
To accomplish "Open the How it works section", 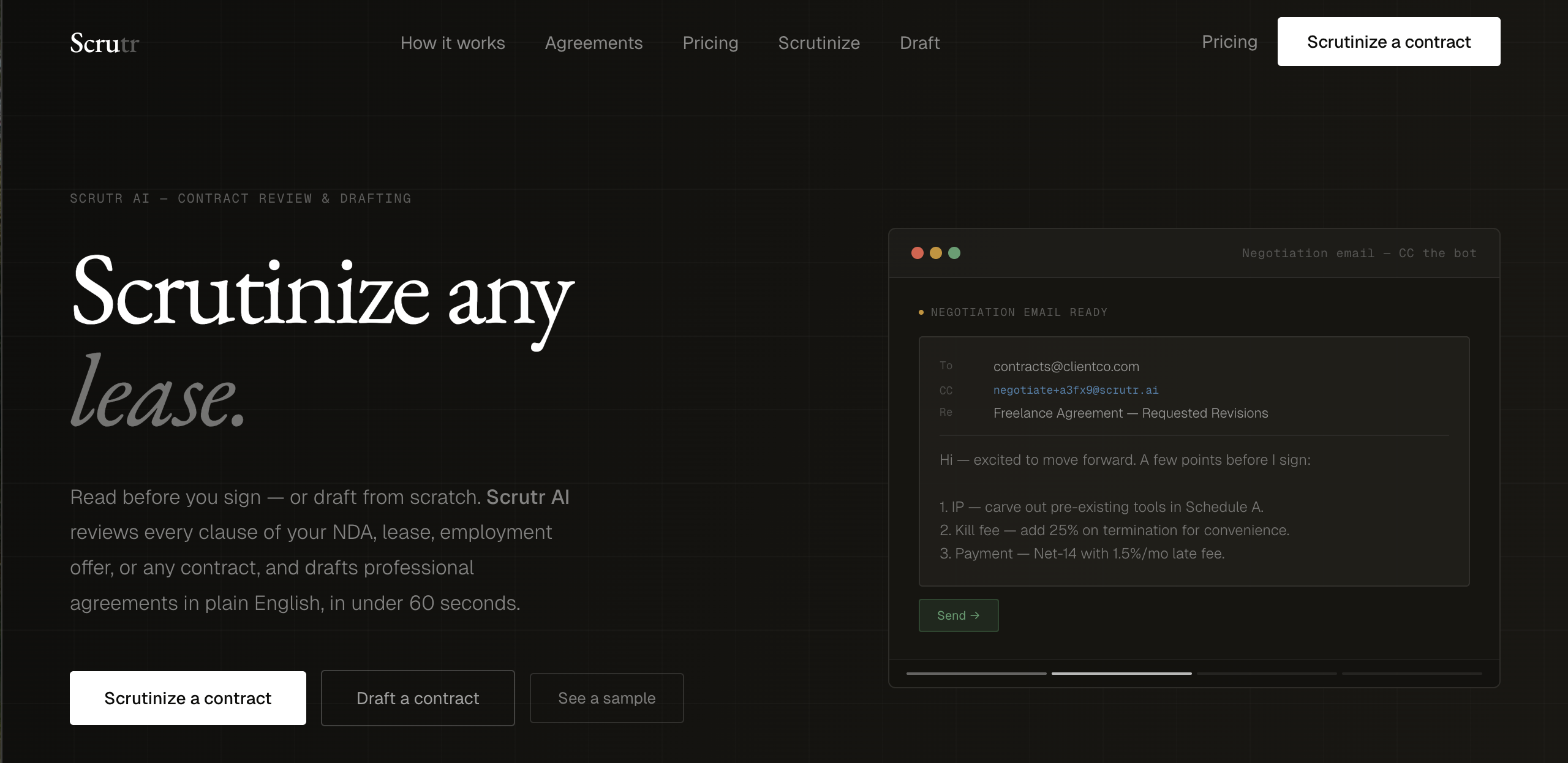I will (x=453, y=42).
